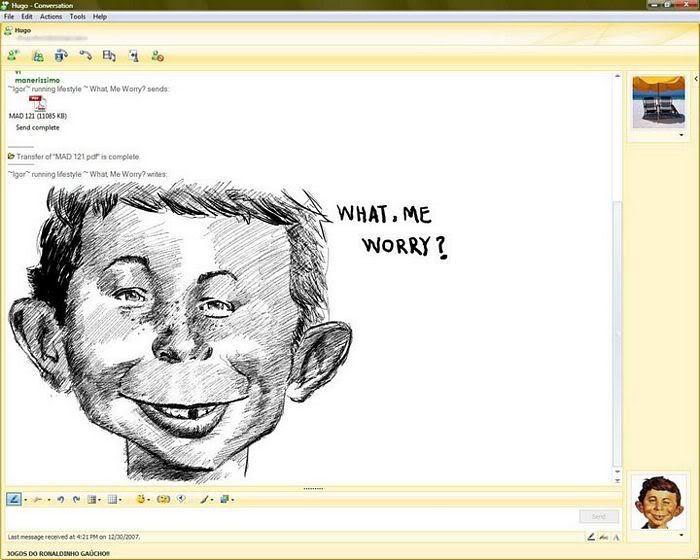Image resolution: width=700 pixels, height=560 pixels.
Task: Select the pen ink tool
Action: coord(14,499)
